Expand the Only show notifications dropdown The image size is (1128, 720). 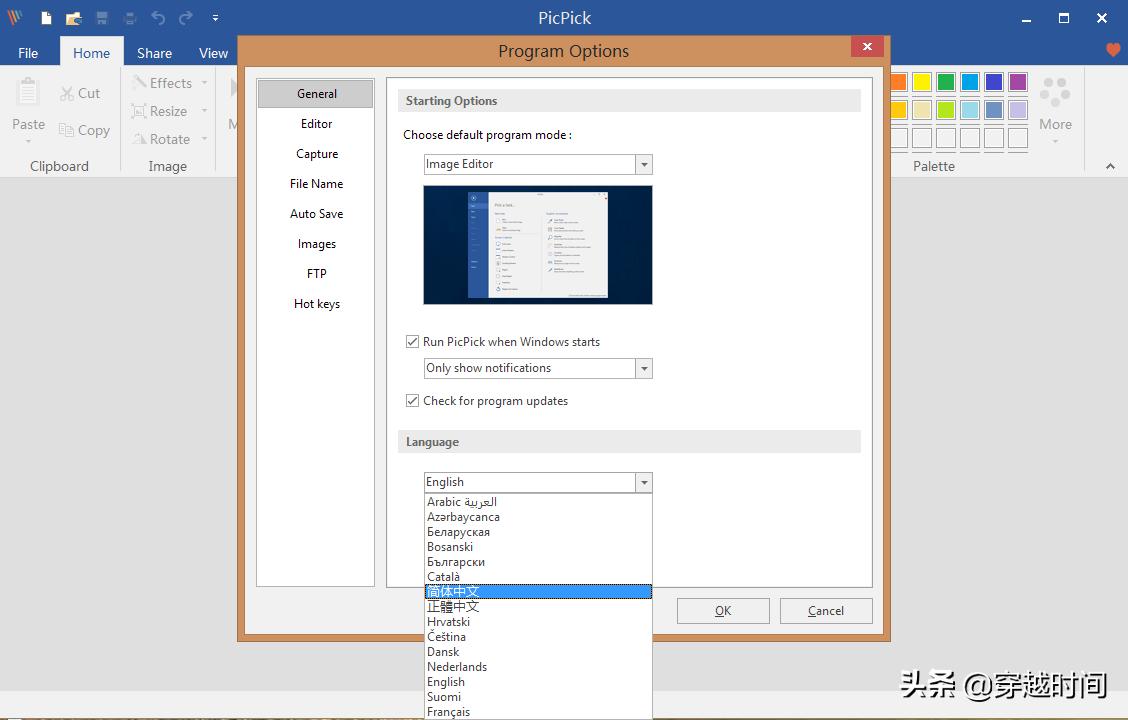point(644,369)
